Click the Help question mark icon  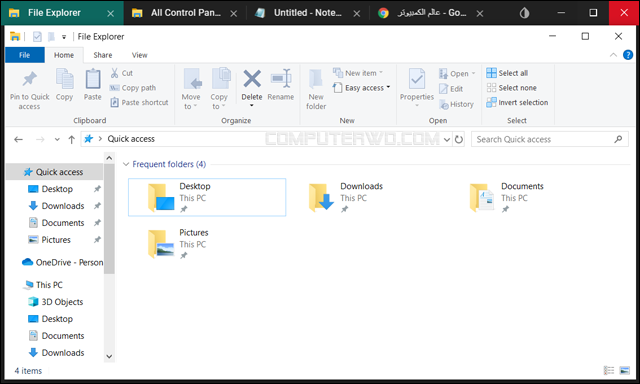628,55
